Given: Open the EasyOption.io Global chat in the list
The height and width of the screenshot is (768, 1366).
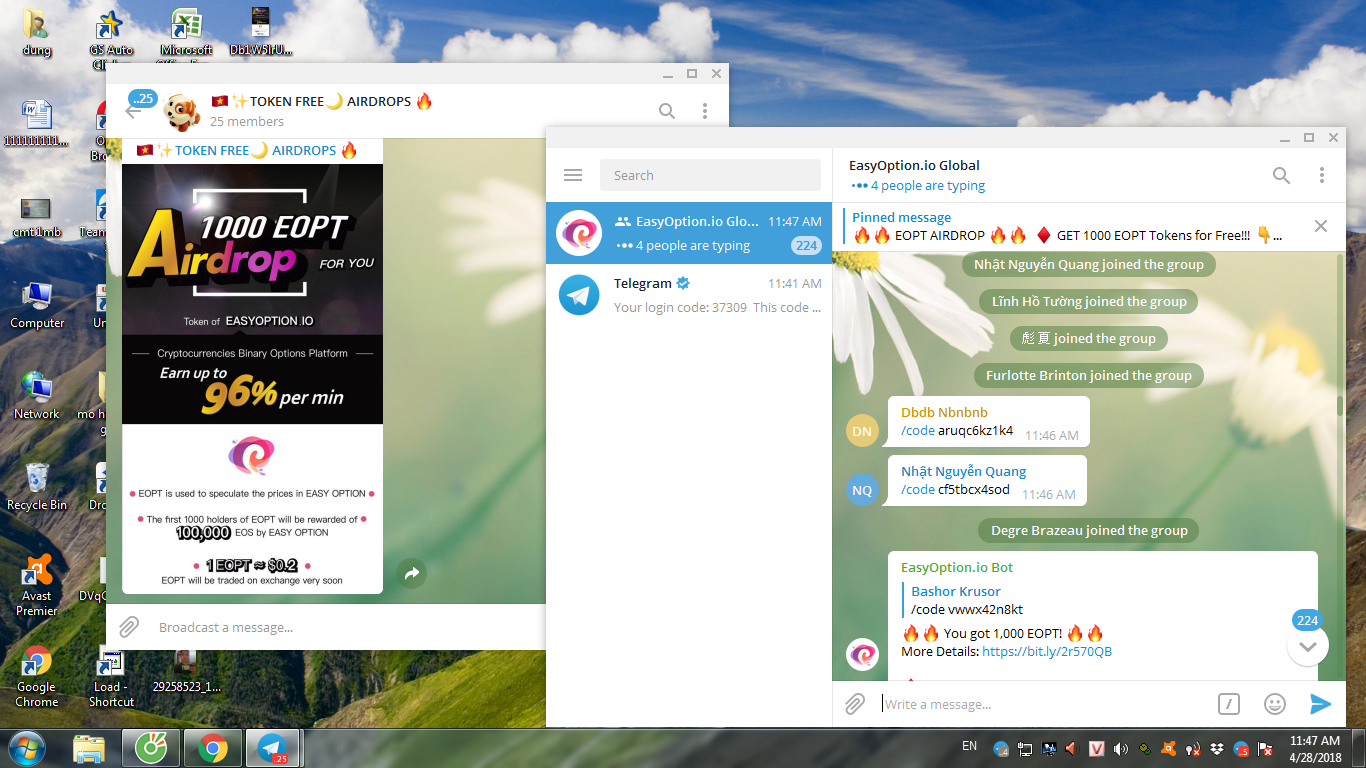Looking at the screenshot, I should (689, 233).
